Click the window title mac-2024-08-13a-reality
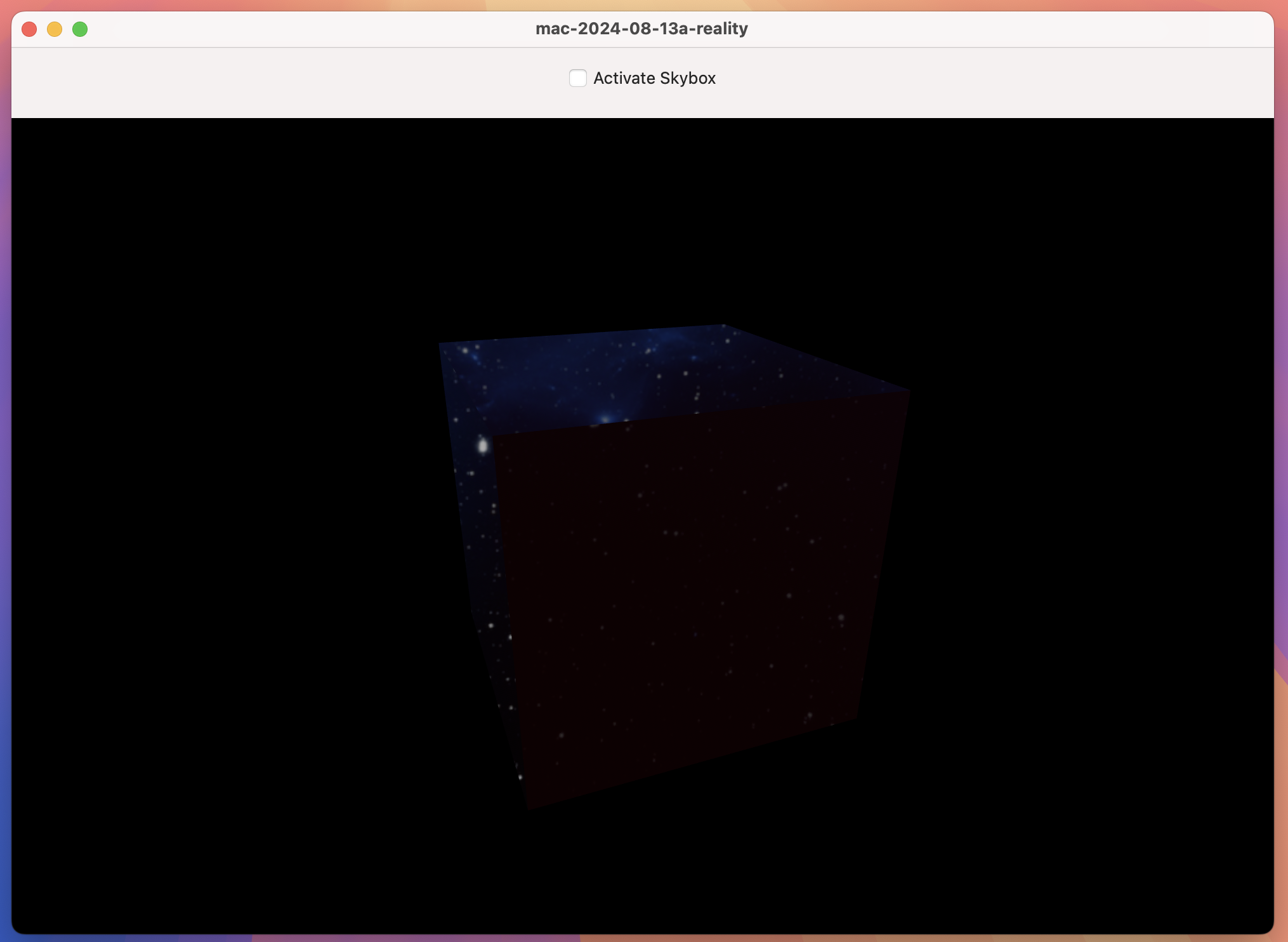 click(641, 29)
